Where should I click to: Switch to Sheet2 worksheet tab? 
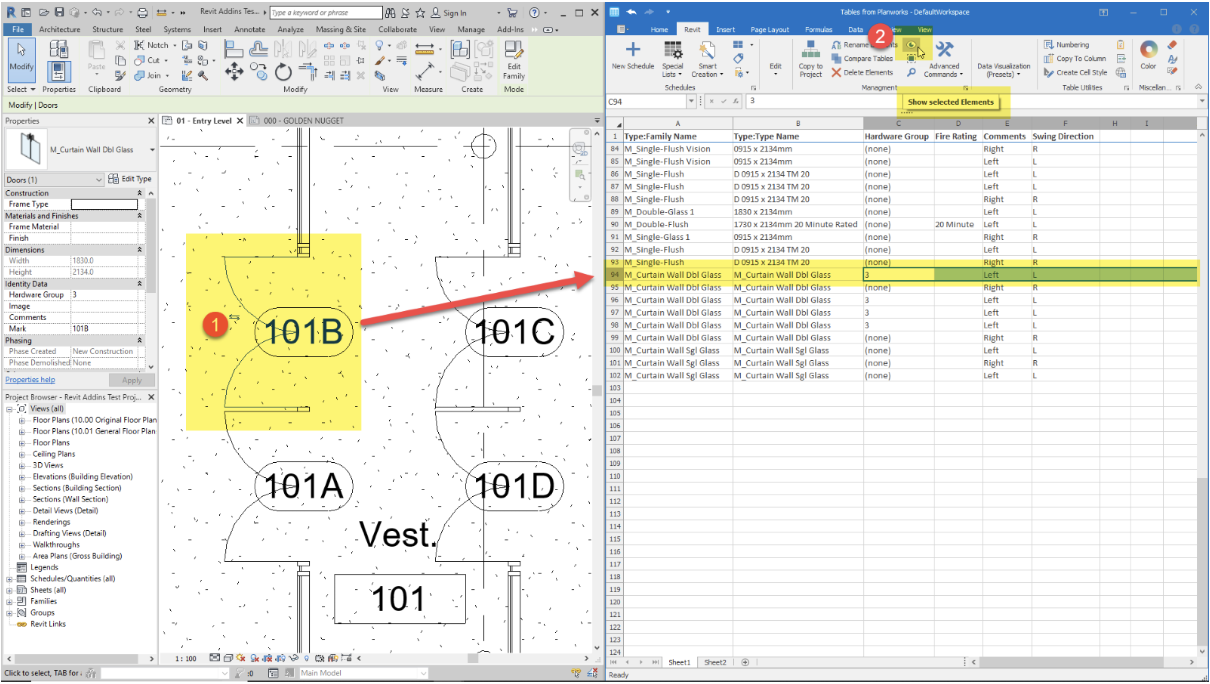(x=715, y=662)
